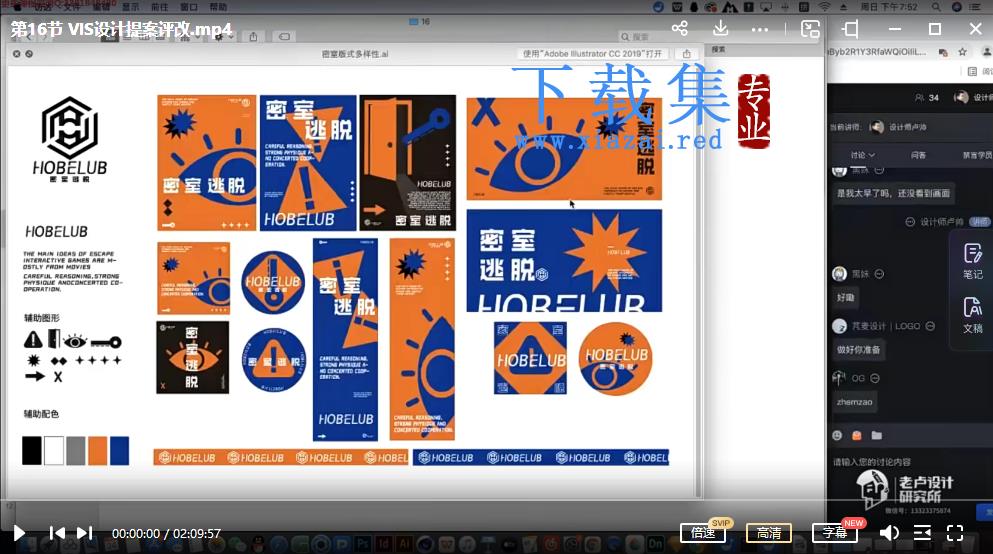993x554 pixels.
Task: Open the 倍速 playback speed menu
Action: coord(703,533)
